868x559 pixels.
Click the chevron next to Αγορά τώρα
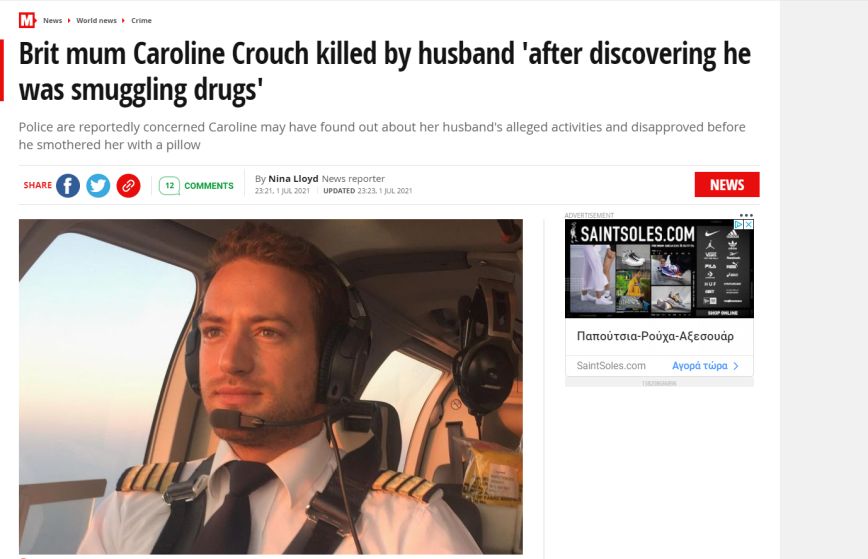(736, 366)
